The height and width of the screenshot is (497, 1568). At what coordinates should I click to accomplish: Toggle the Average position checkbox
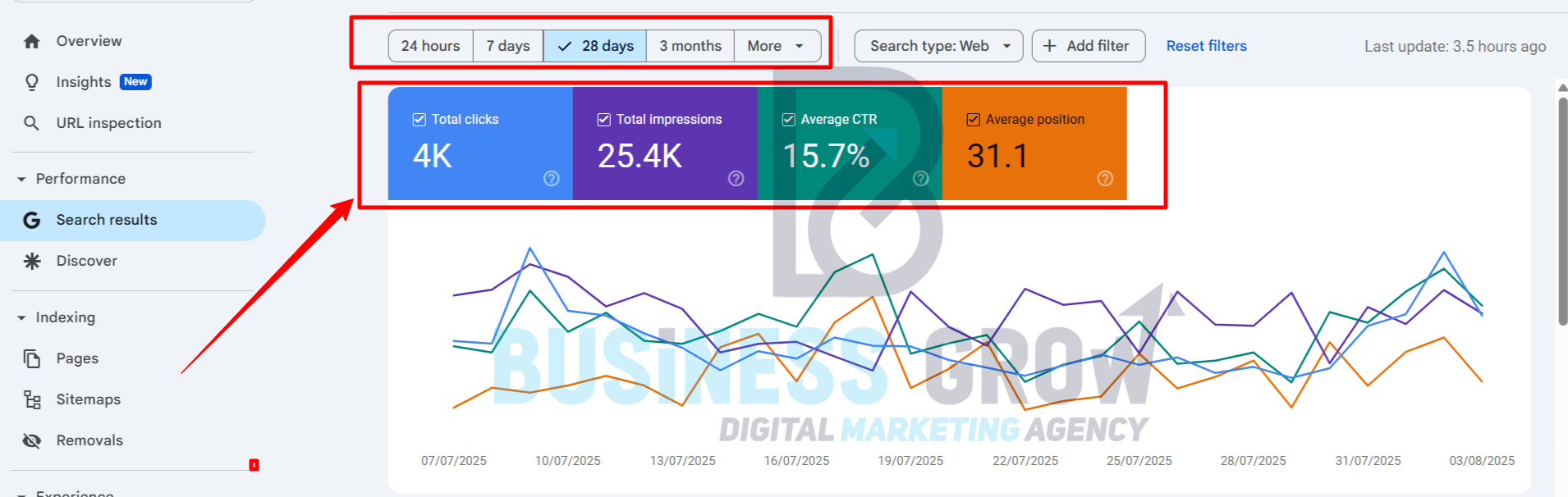coord(974,120)
